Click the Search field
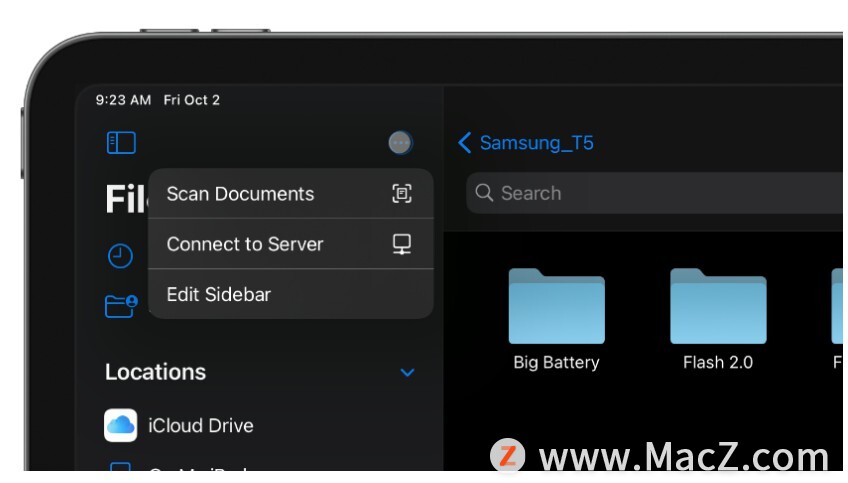The height and width of the screenshot is (483, 848). [654, 193]
